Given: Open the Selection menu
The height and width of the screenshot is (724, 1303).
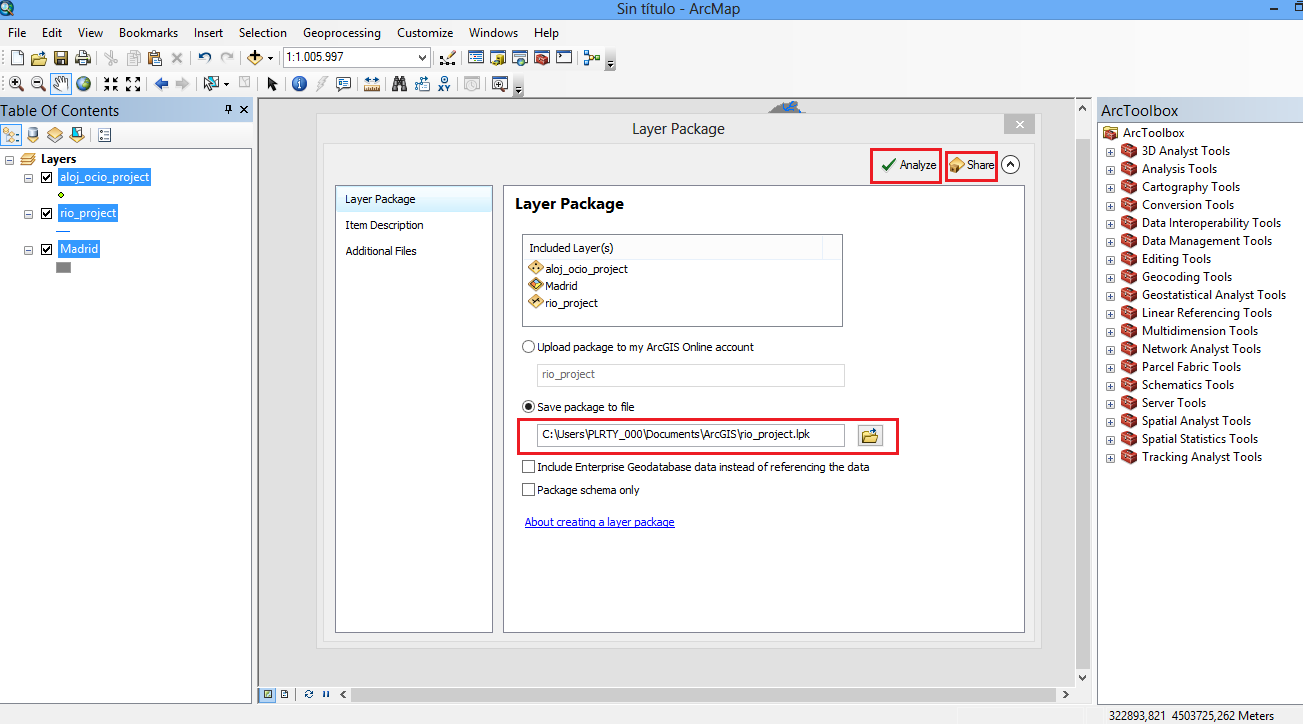Looking at the screenshot, I should [263, 33].
